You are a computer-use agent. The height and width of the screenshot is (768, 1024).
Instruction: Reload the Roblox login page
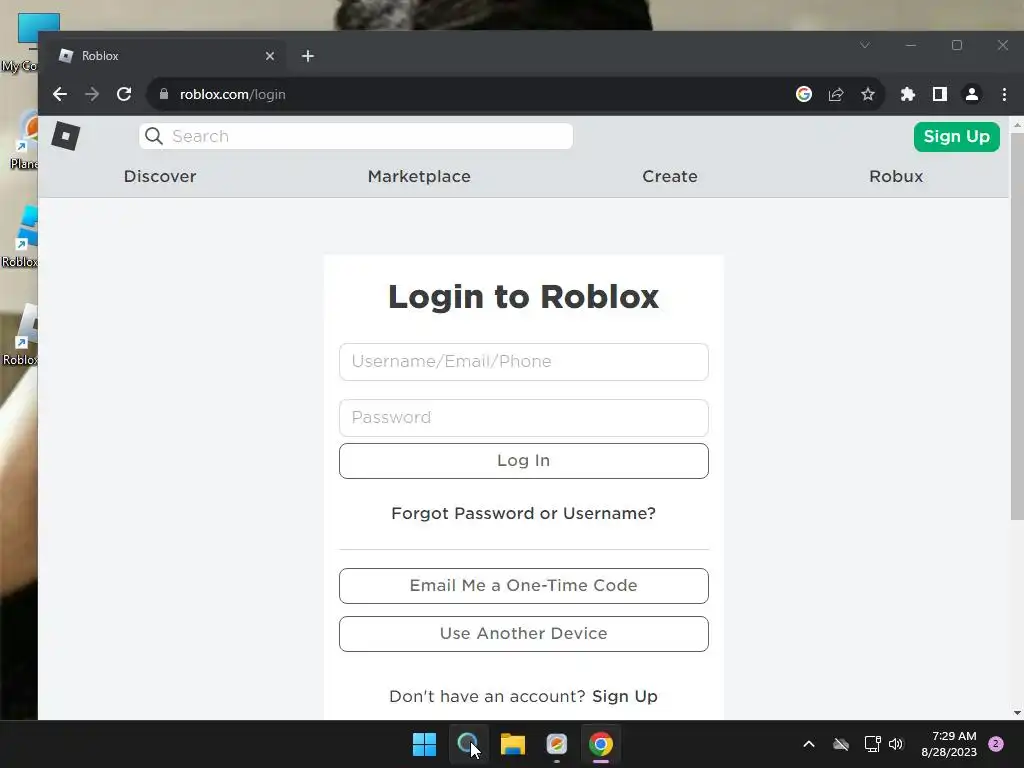124,94
